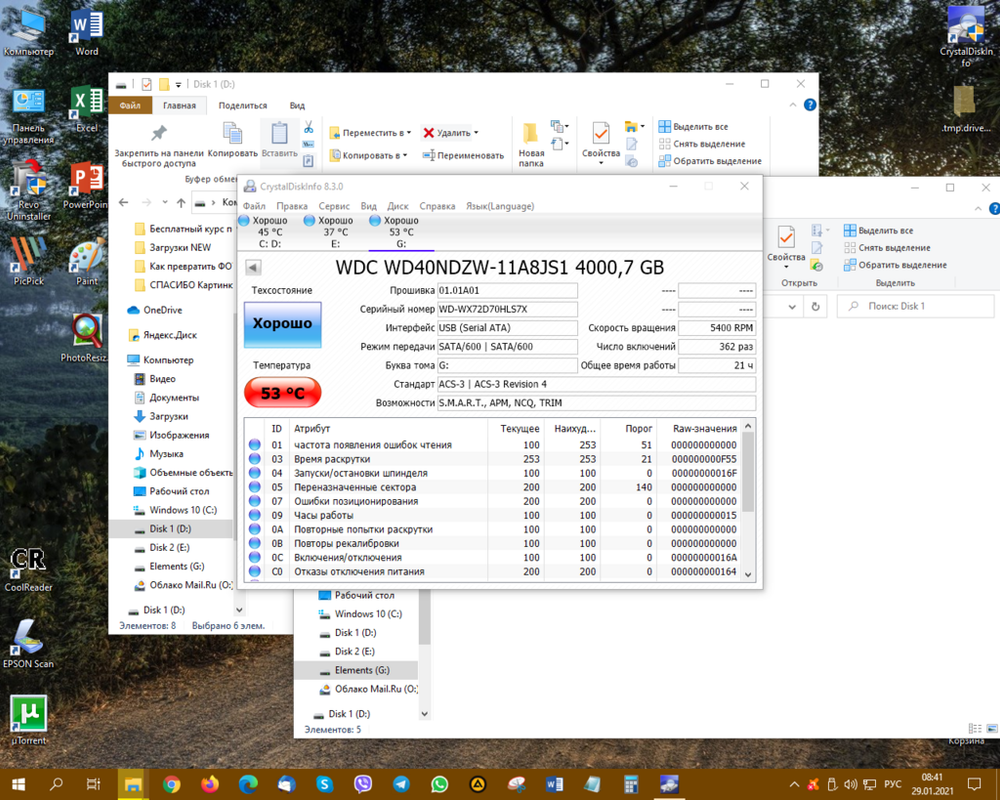Click the Удалить delete icon in ribbon
The height and width of the screenshot is (800, 1000).
pyautogui.click(x=429, y=133)
